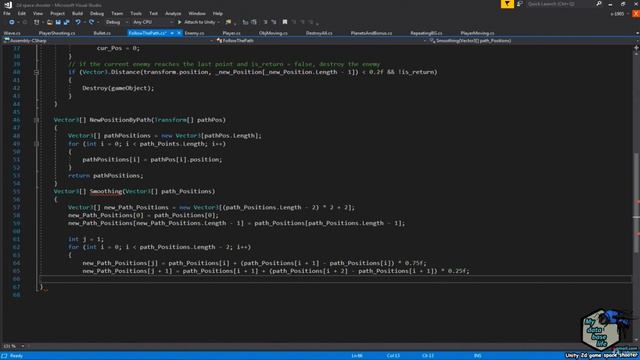Switch to the RepeatingBG.cs tab

point(426,33)
